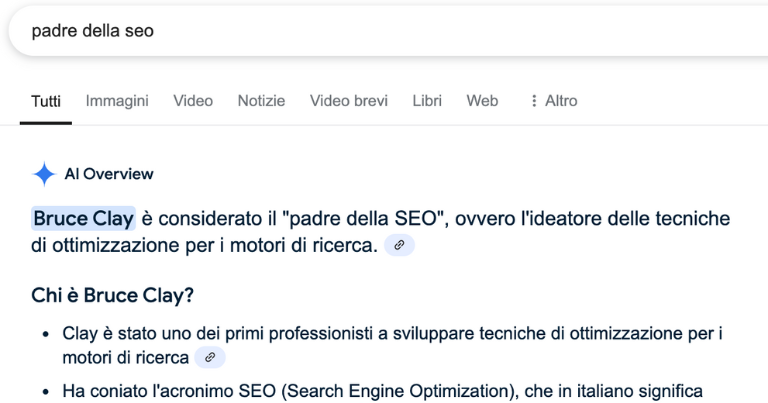Select the Libri tab
The image size is (768, 403).
427,101
